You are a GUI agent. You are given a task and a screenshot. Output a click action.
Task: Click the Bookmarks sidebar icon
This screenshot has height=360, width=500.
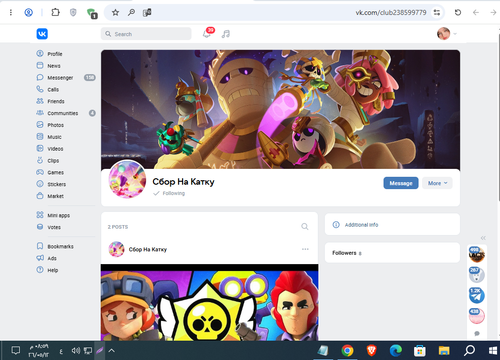point(40,246)
